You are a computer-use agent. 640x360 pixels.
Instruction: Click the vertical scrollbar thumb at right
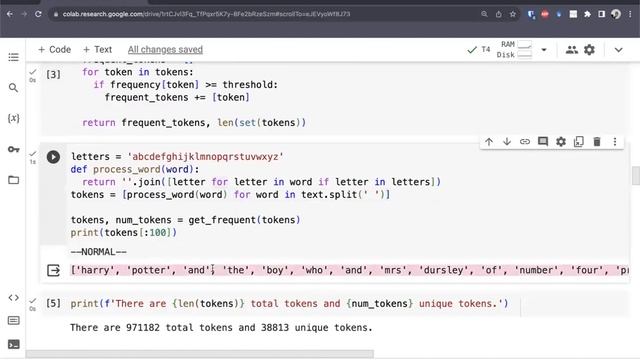click(636, 176)
